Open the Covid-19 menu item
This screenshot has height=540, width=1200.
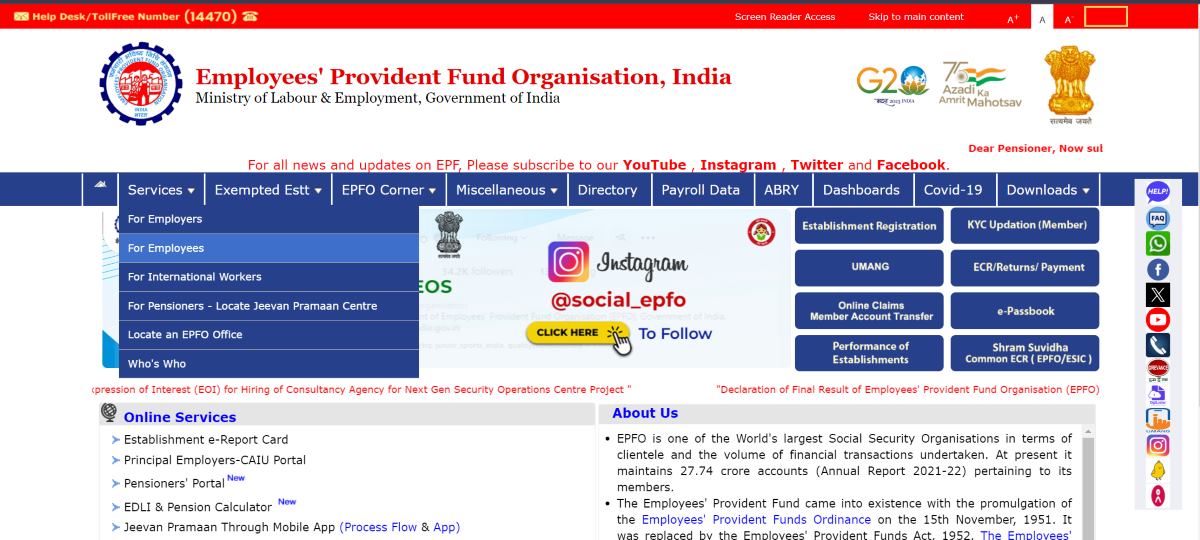click(x=953, y=190)
